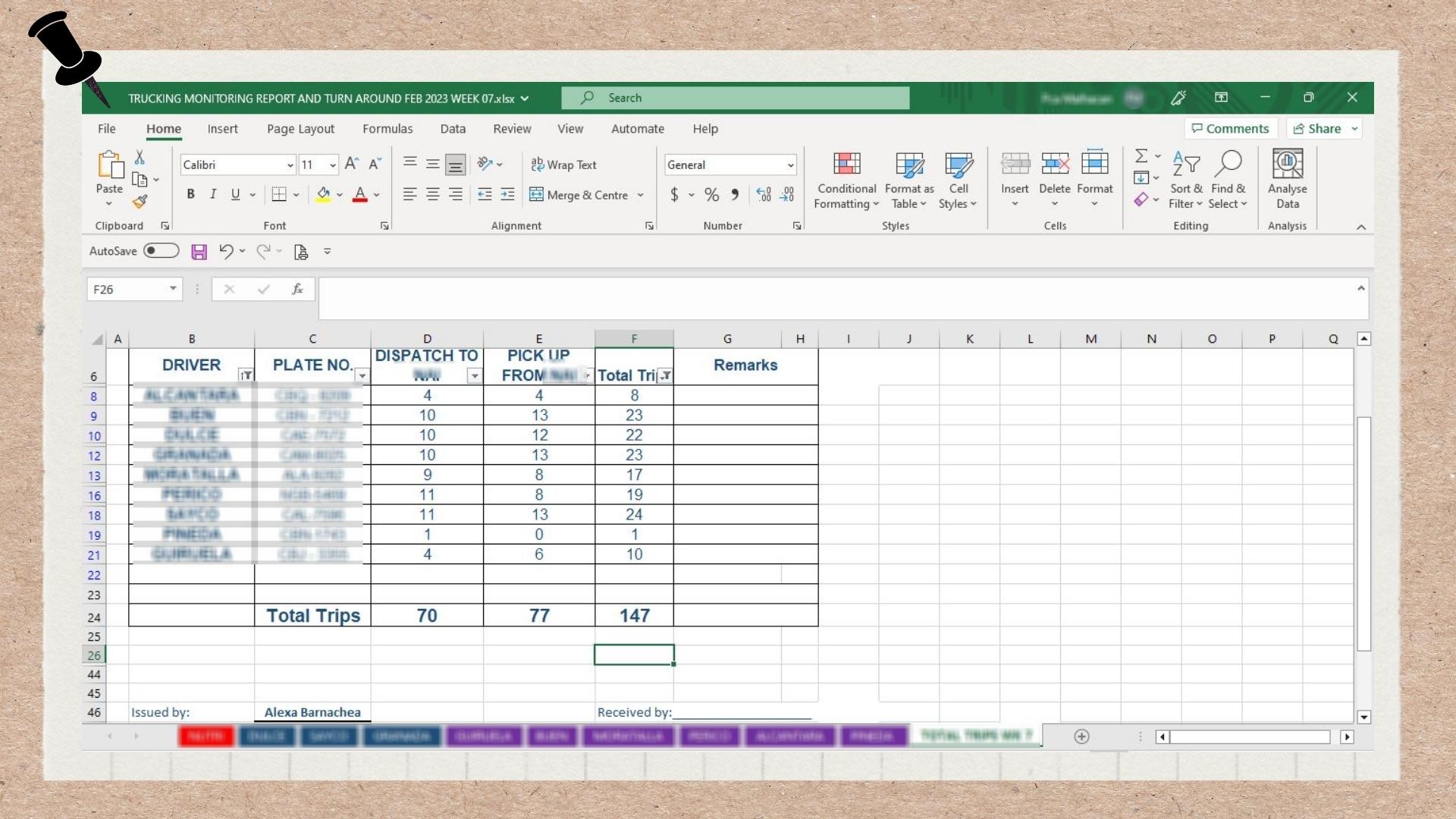Switch to the Page Layout tab
This screenshot has height=819, width=1456.
[300, 129]
